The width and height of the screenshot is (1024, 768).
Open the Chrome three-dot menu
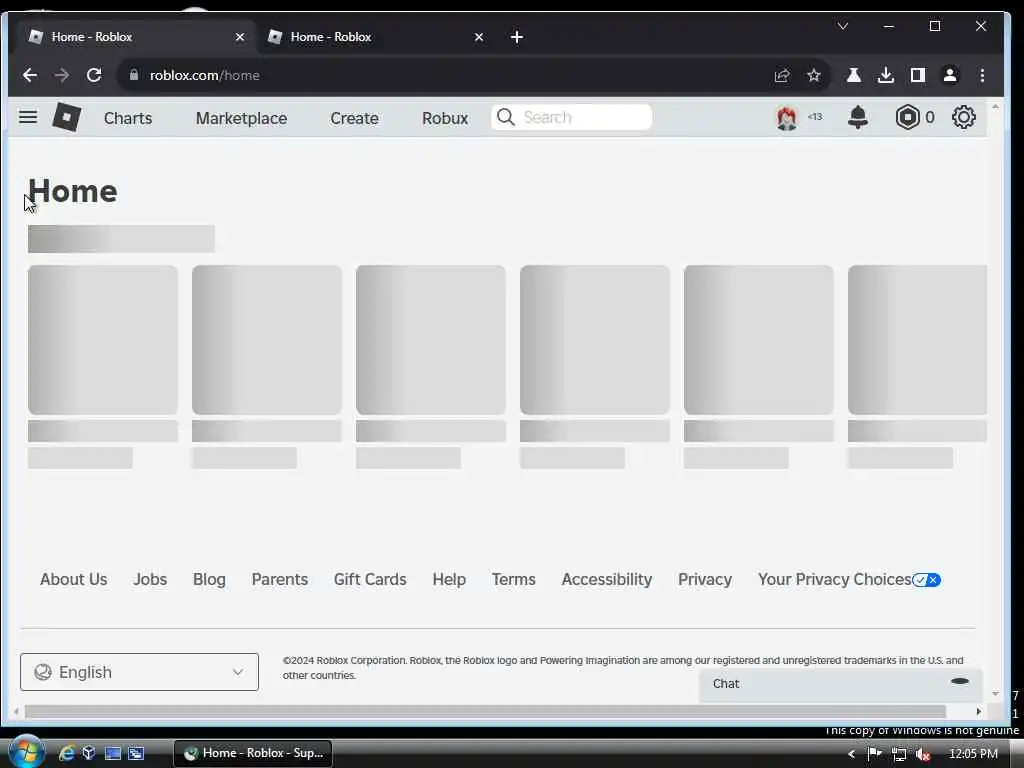coord(982,75)
